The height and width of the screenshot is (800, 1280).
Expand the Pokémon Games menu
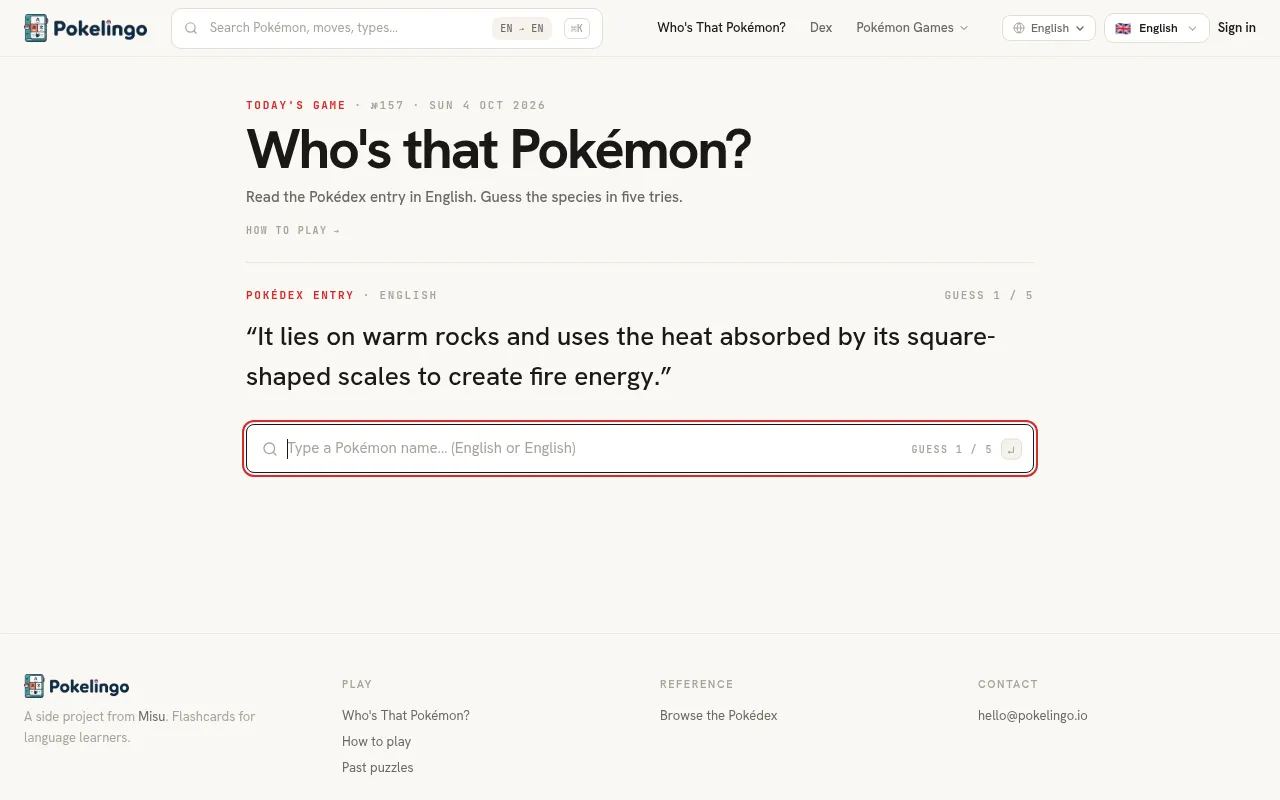[x=912, y=28]
